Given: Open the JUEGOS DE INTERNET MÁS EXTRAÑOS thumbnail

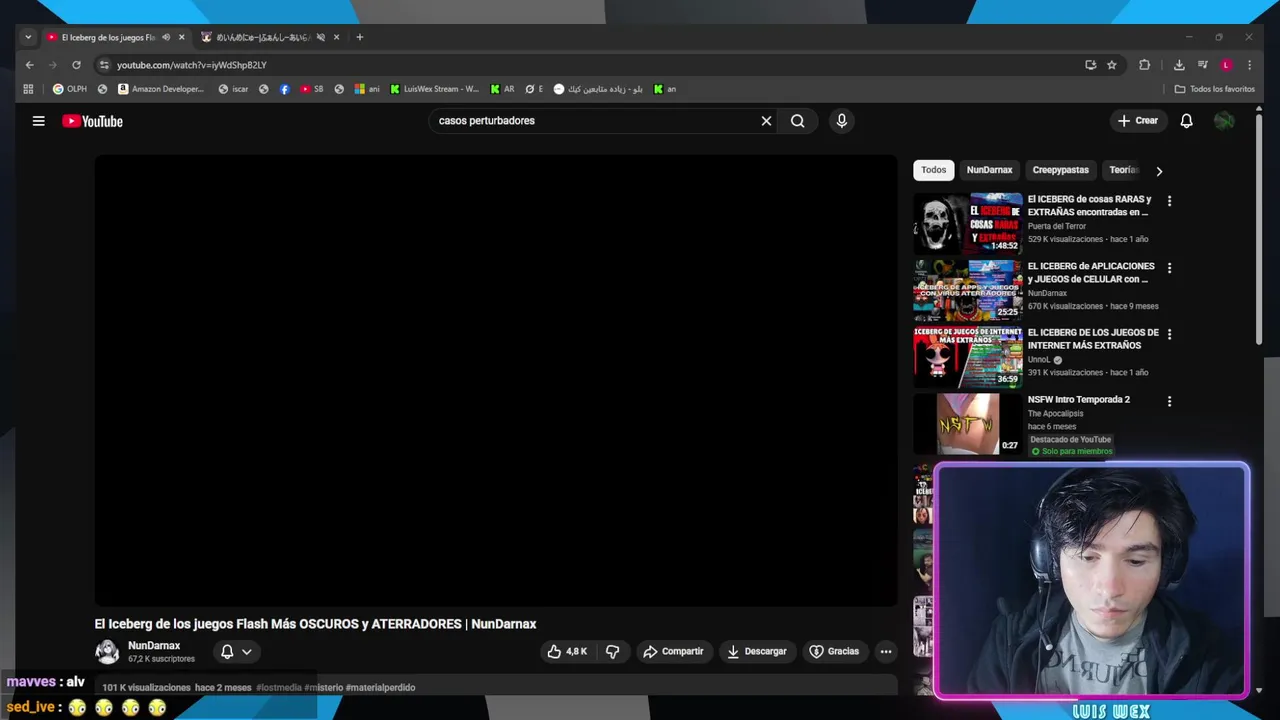Looking at the screenshot, I should (968, 357).
